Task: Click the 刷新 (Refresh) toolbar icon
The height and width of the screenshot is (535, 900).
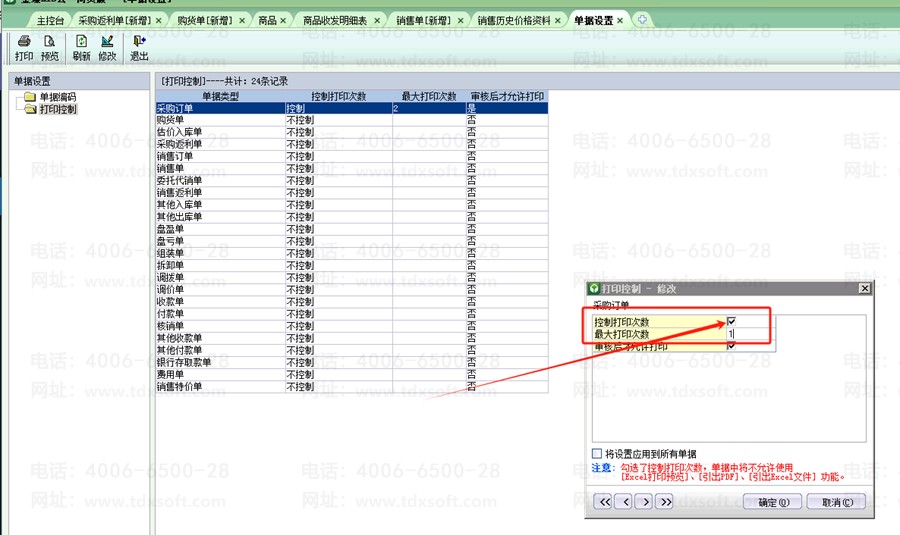Action: pos(81,47)
